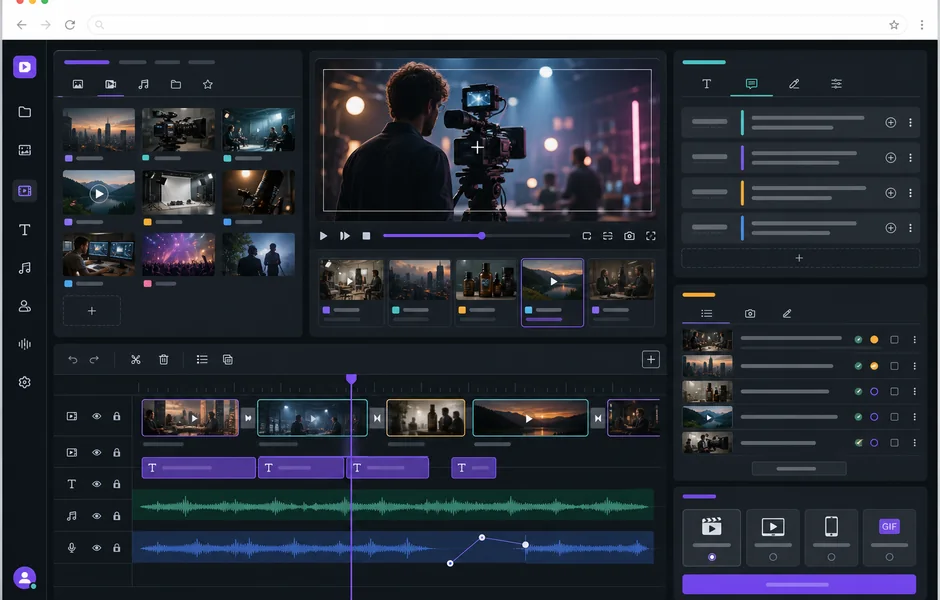Select the concert crowd thumbnail in media library
Screen dimensions: 940x600
pyautogui.click(x=179, y=255)
